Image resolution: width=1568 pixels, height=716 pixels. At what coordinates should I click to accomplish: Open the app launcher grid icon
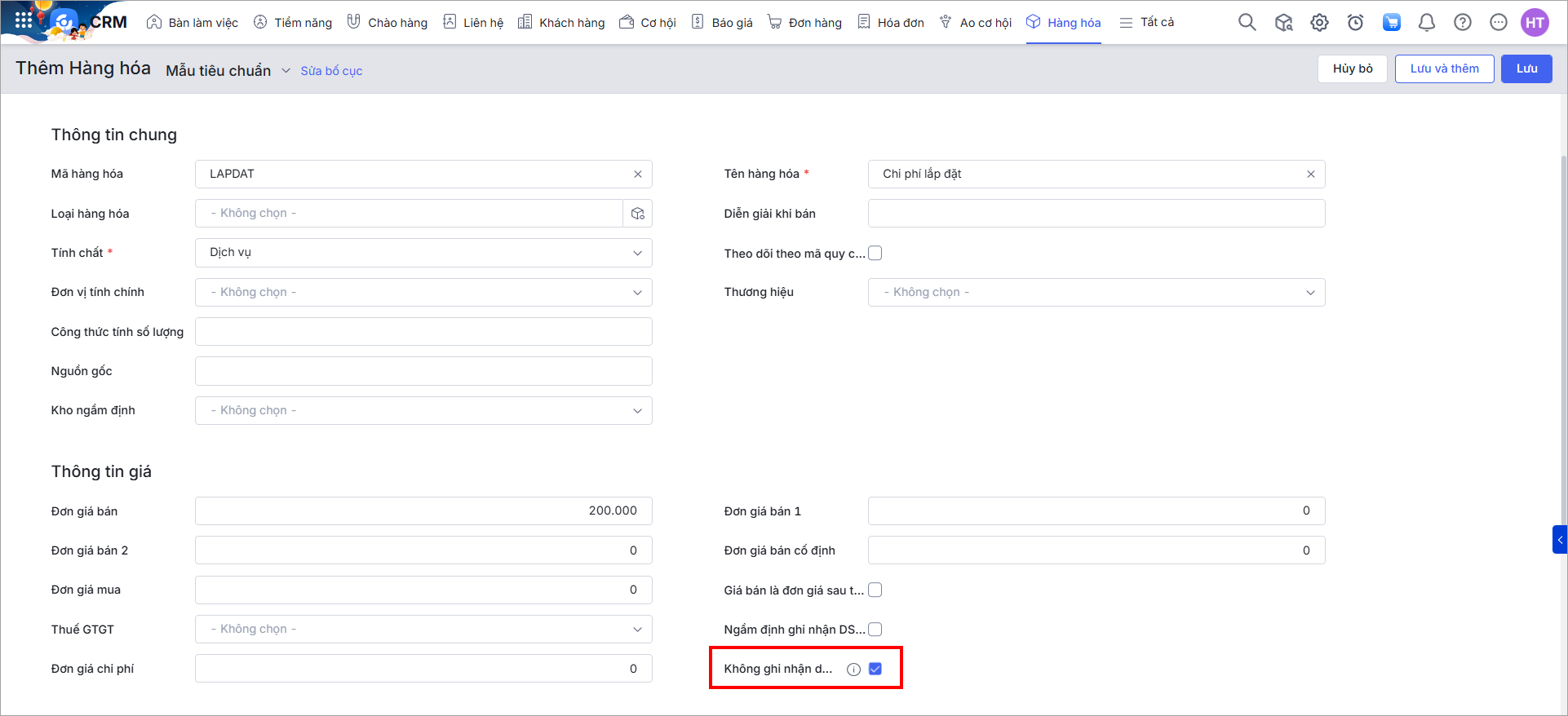24,20
